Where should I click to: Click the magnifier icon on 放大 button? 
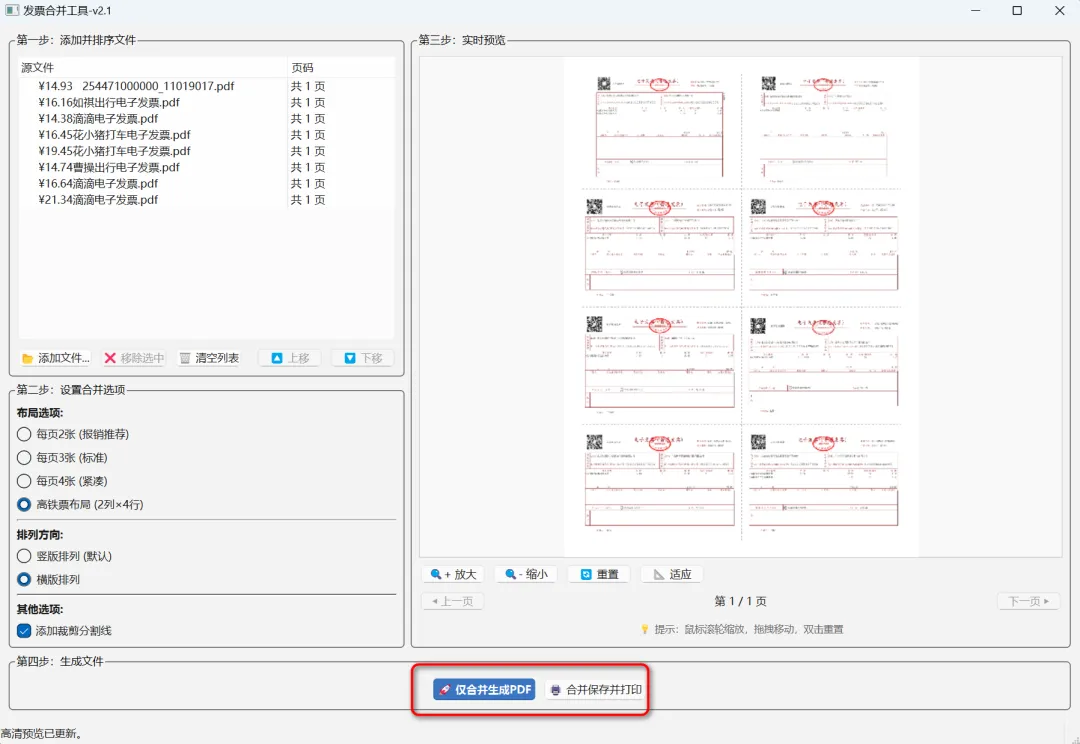click(x=436, y=574)
